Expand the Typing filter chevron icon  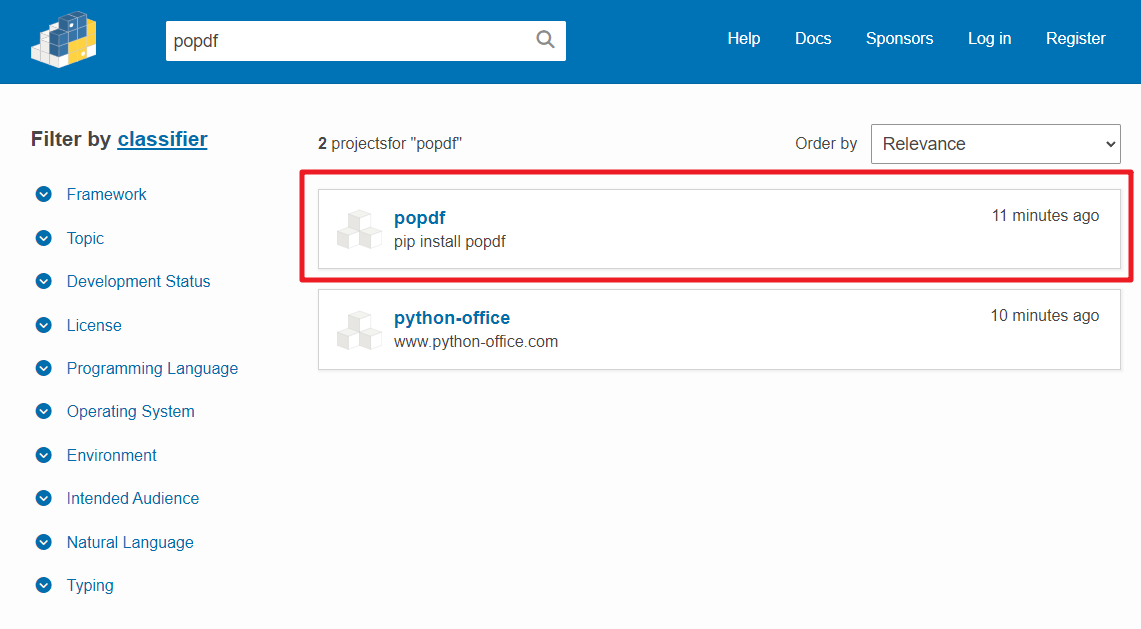[44, 585]
